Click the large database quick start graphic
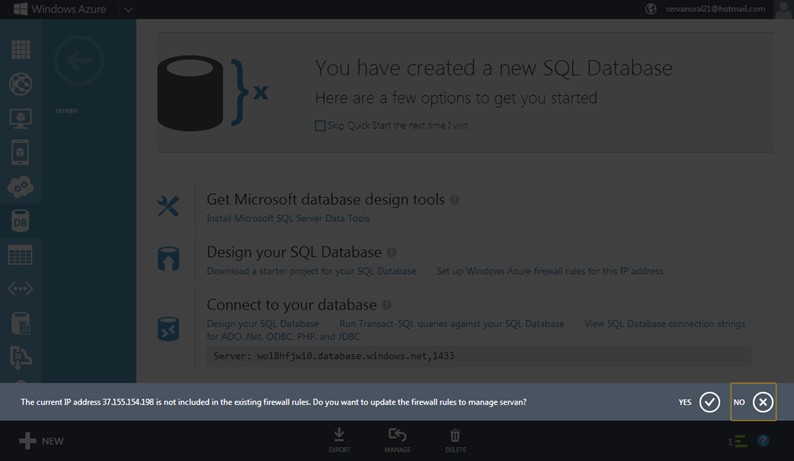794x461 pixels. (213, 93)
